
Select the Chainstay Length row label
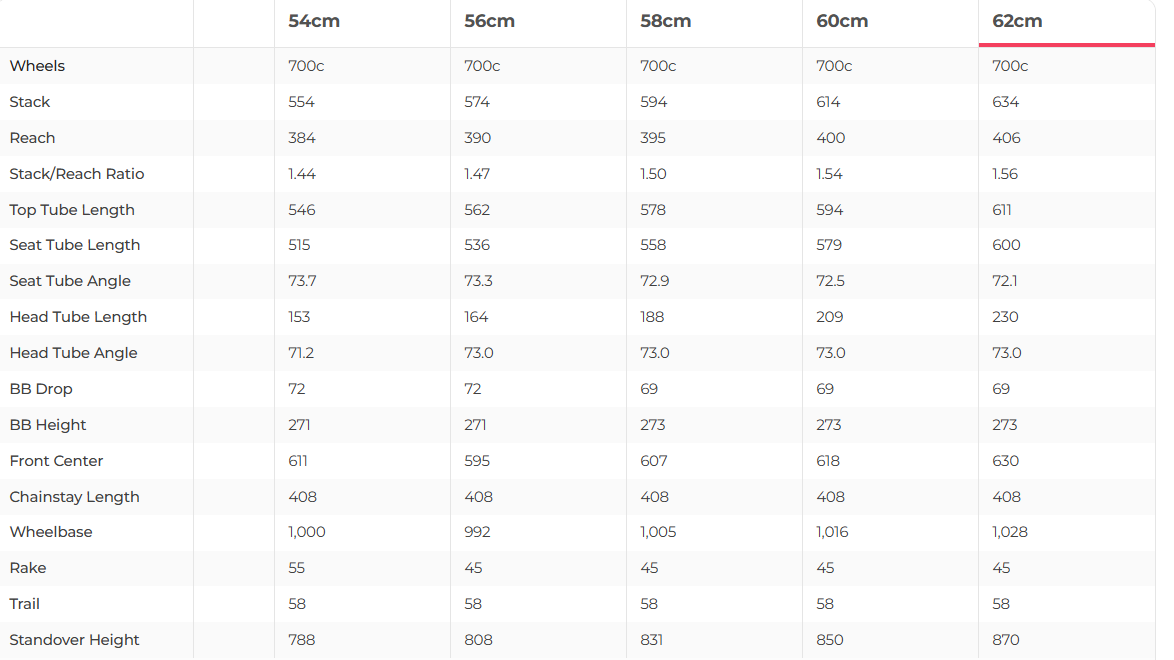click(x=74, y=497)
